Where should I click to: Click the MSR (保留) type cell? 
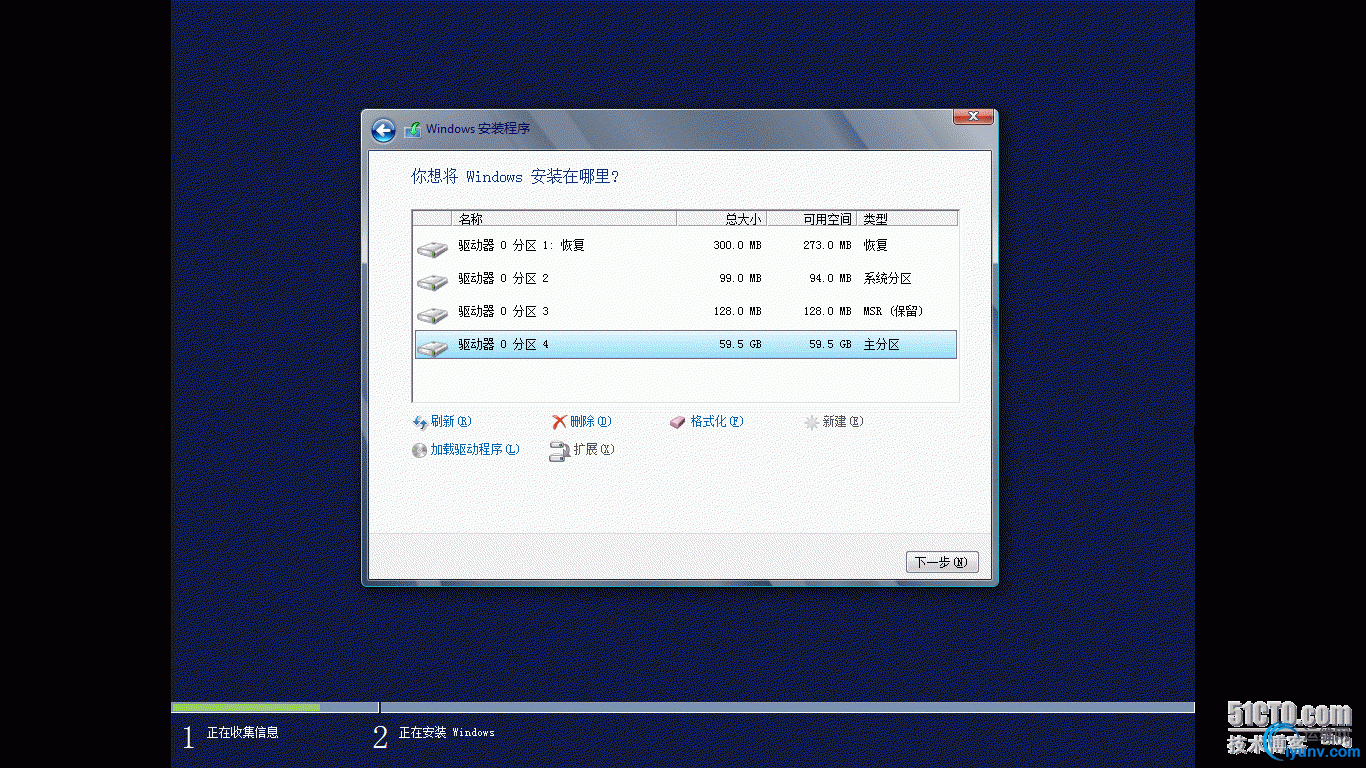point(893,312)
